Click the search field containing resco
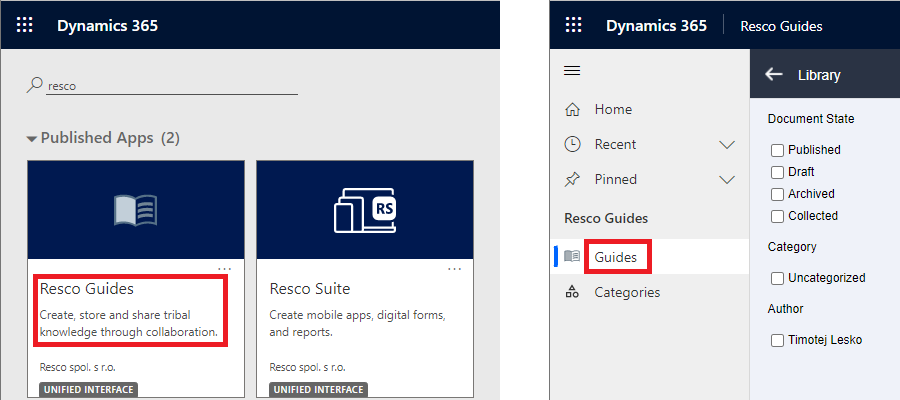The image size is (900, 400). pyautogui.click(x=170, y=86)
